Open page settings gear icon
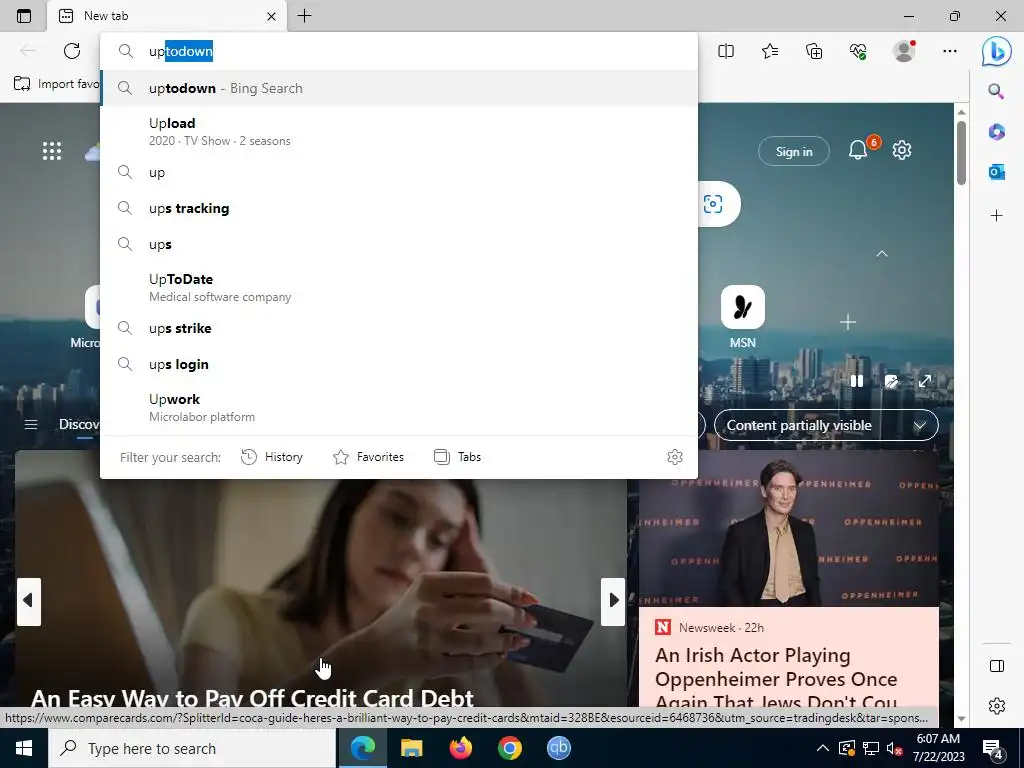Viewport: 1024px width, 768px height. point(902,150)
